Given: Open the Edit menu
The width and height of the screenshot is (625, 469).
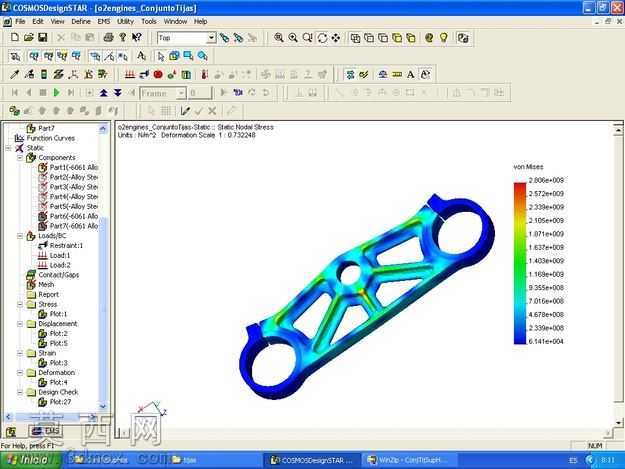Looking at the screenshot, I should pos(38,22).
